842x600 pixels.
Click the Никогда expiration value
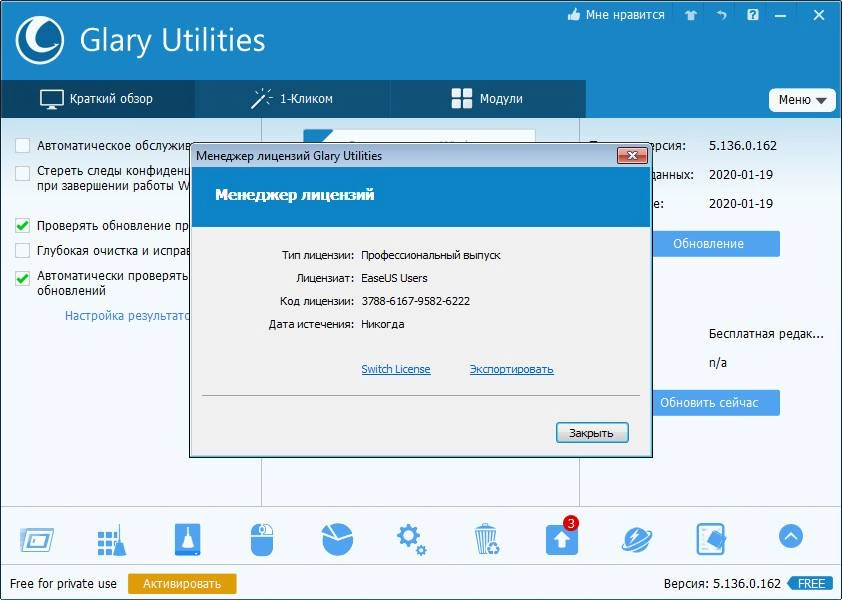(x=383, y=324)
